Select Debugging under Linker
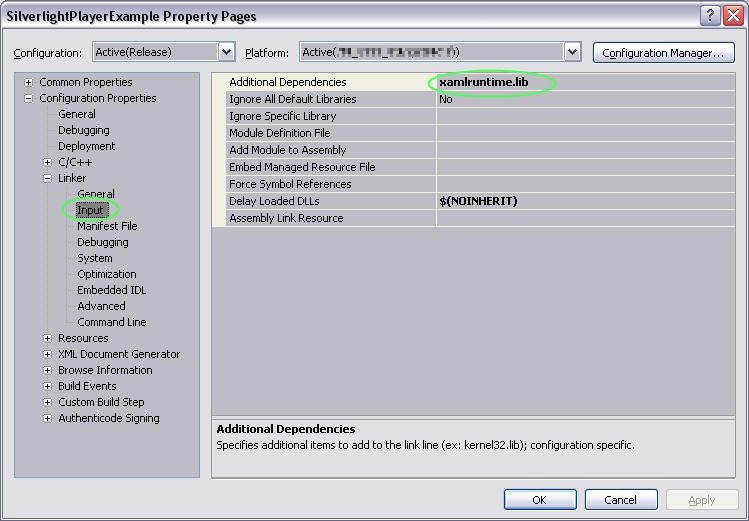 [103, 242]
